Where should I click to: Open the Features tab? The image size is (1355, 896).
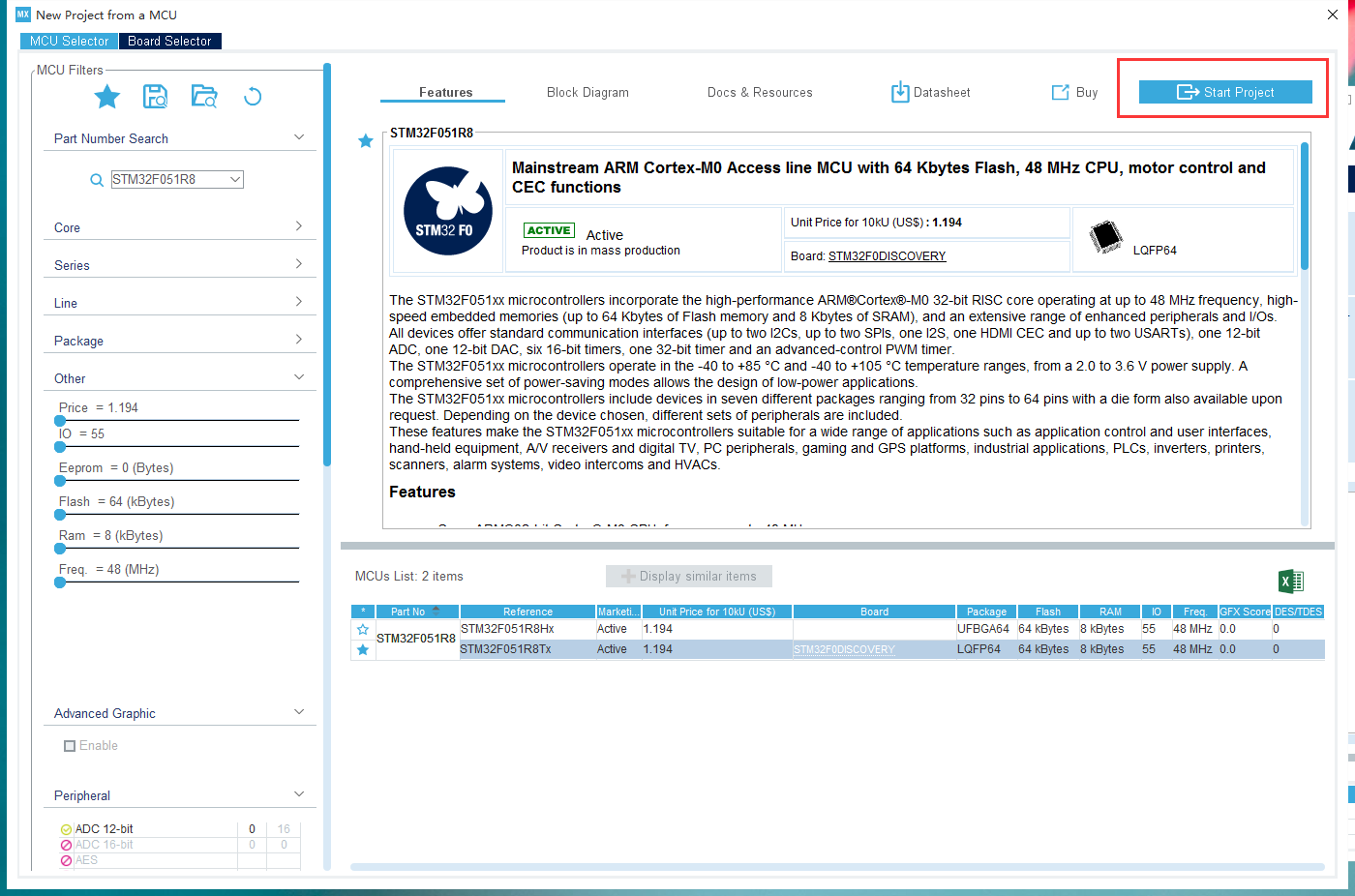pyautogui.click(x=445, y=93)
